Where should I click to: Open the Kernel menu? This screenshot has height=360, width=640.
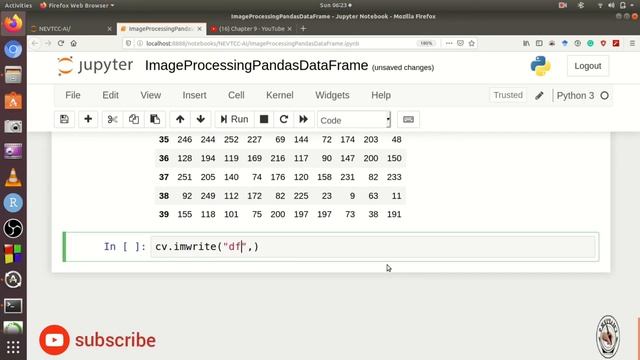point(280,95)
